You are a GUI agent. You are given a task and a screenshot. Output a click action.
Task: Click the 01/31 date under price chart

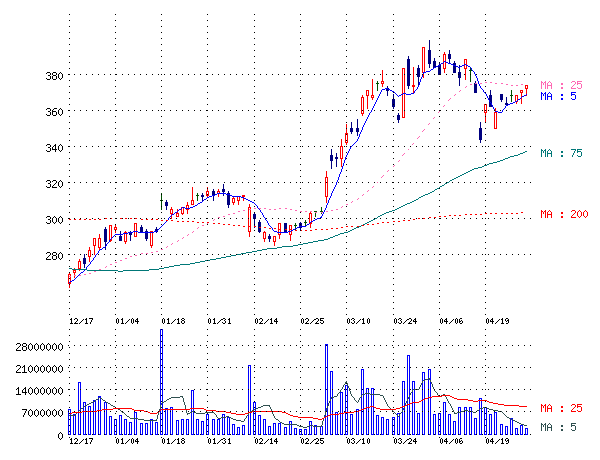point(220,321)
